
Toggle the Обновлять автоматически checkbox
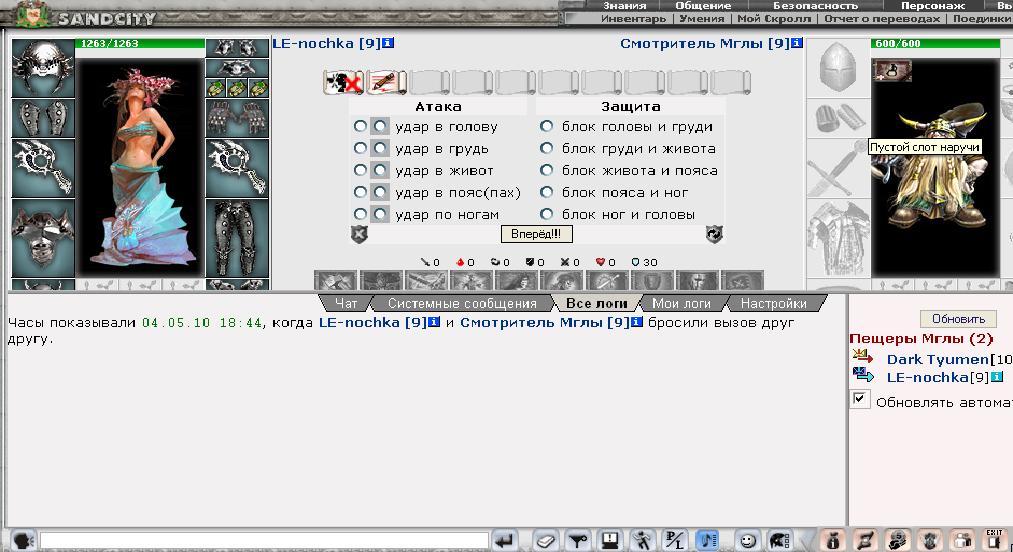pyautogui.click(x=859, y=399)
